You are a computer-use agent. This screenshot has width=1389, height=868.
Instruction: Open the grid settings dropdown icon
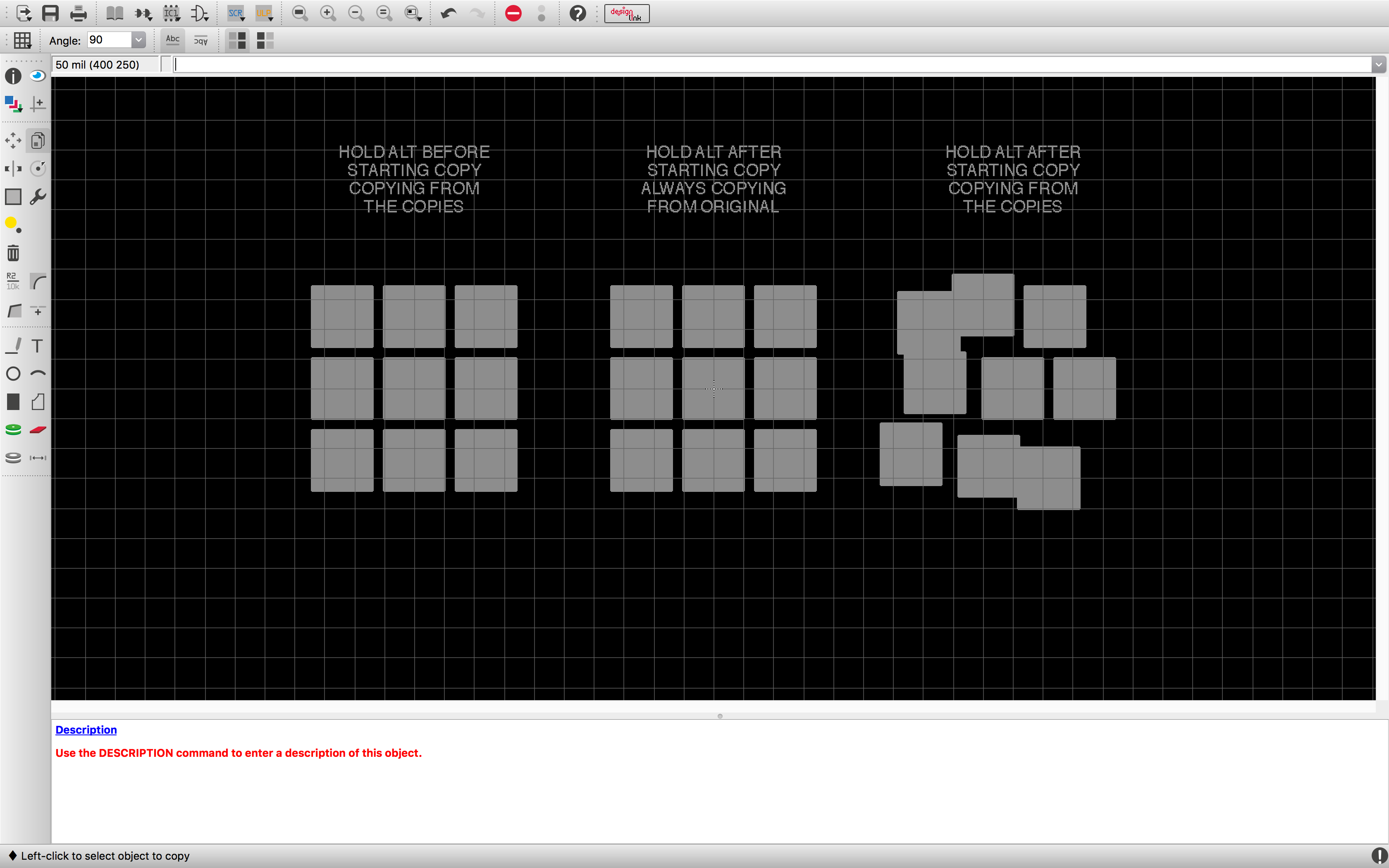click(22, 40)
